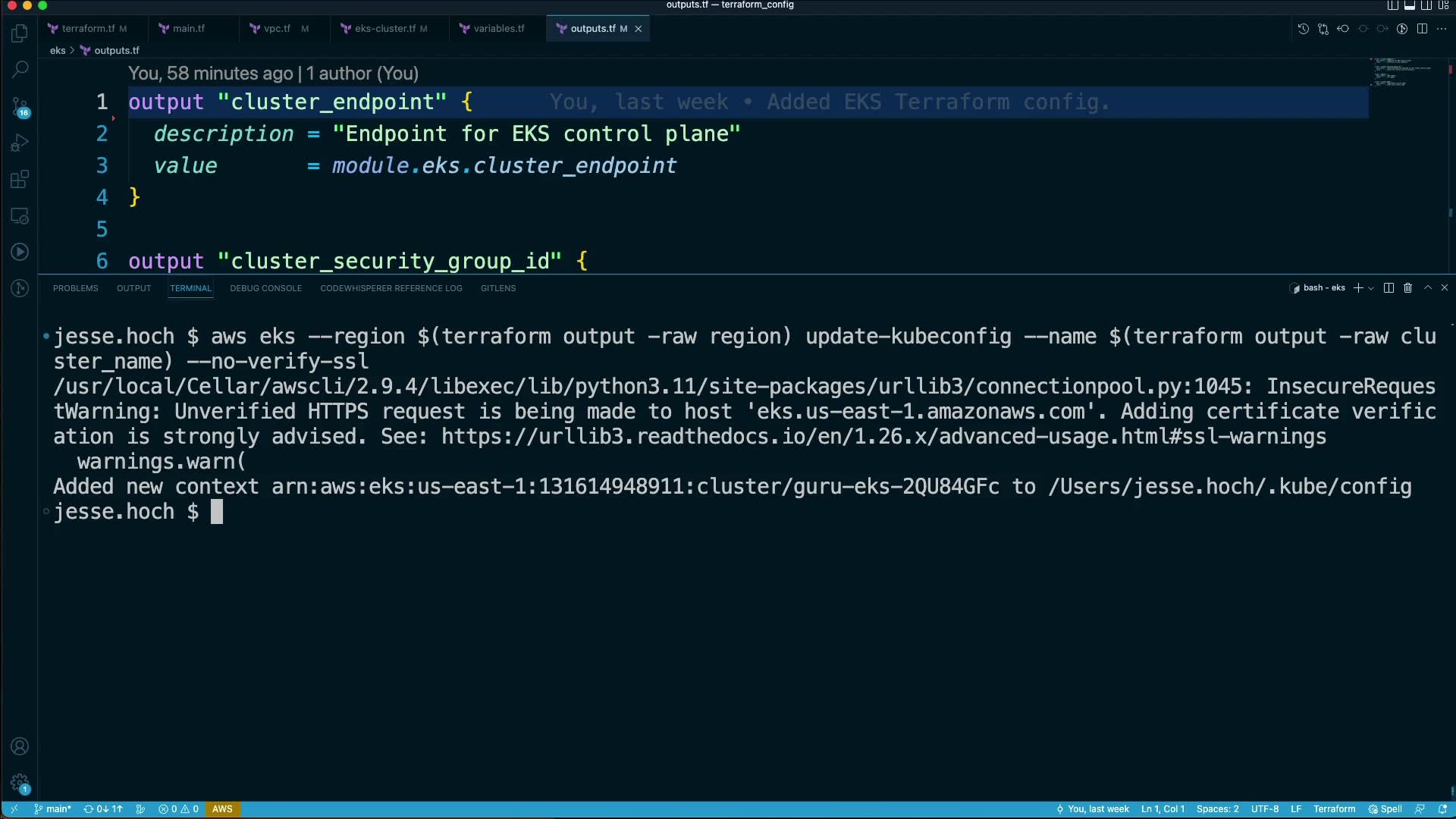The width and height of the screenshot is (1456, 819).
Task: Split editor right
Action: (1422, 29)
